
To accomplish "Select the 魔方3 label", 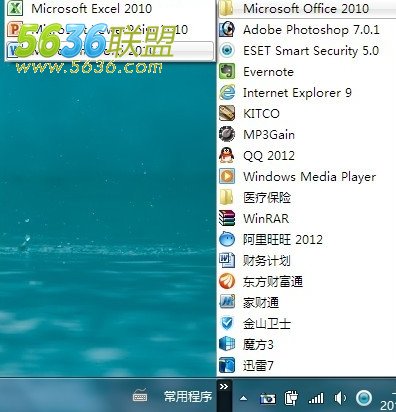I will click(258, 344).
